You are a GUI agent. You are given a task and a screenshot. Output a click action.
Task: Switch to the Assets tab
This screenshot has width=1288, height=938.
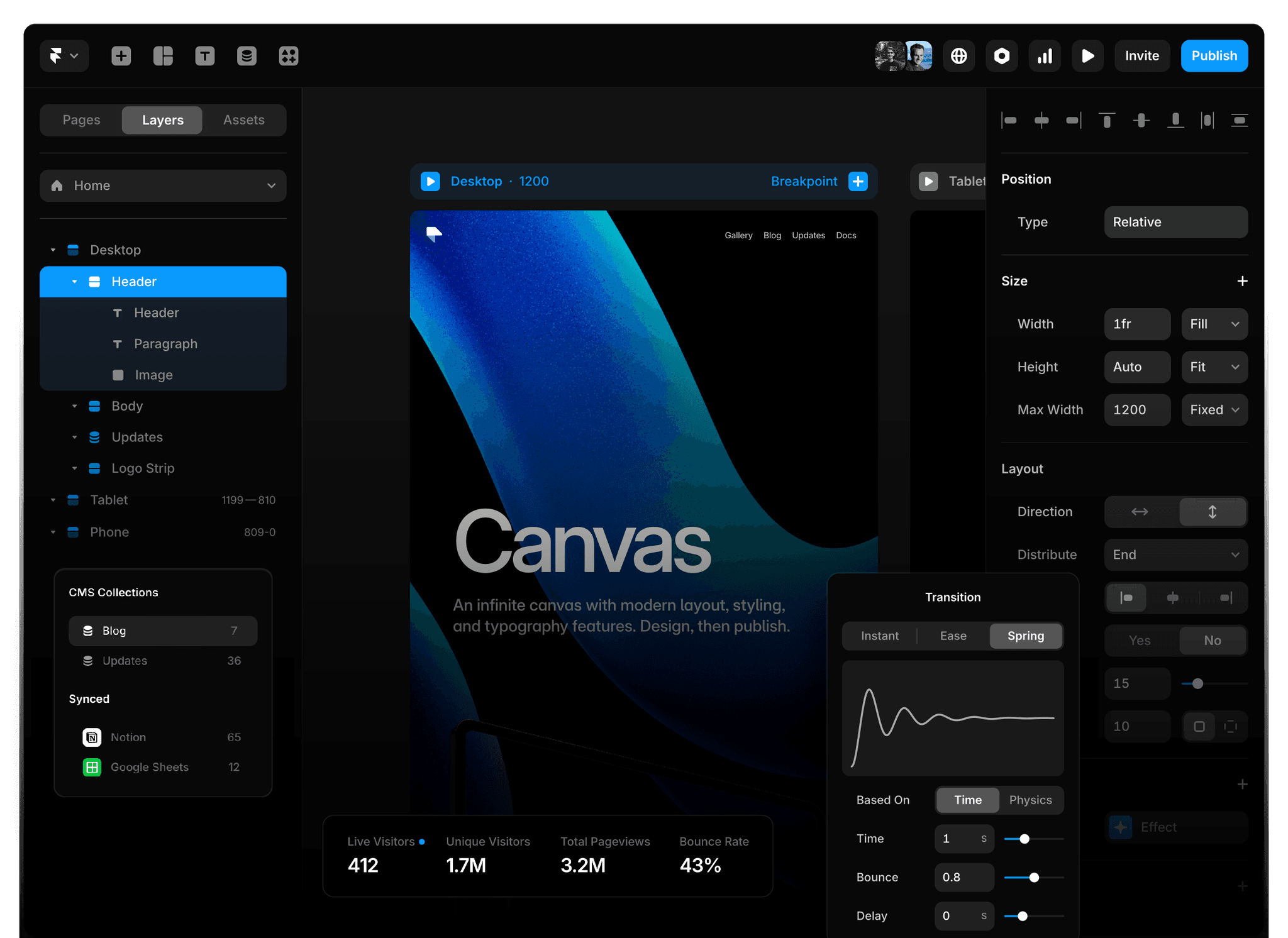[x=243, y=119]
